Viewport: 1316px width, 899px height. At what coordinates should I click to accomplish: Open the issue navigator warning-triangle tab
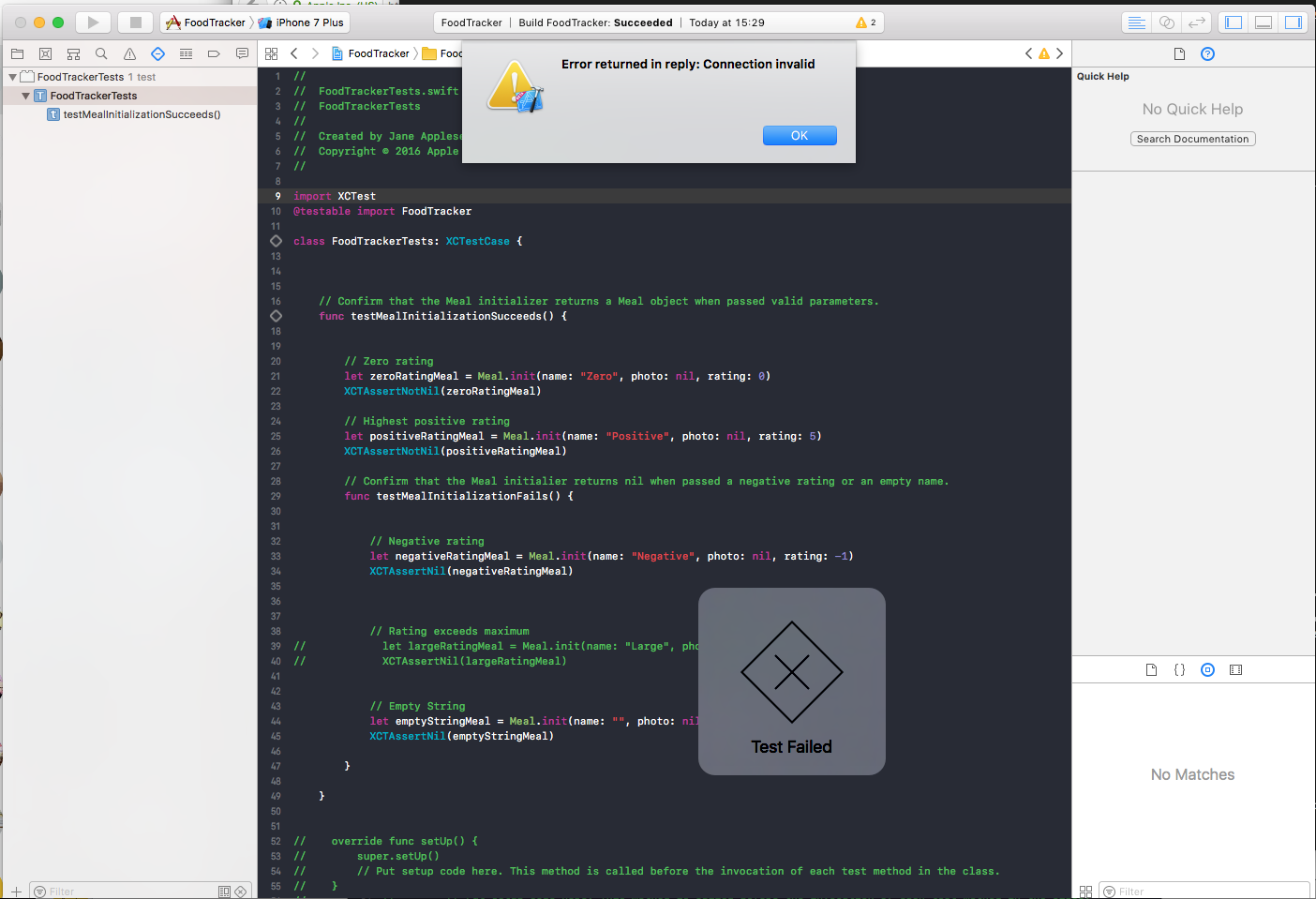(x=129, y=53)
